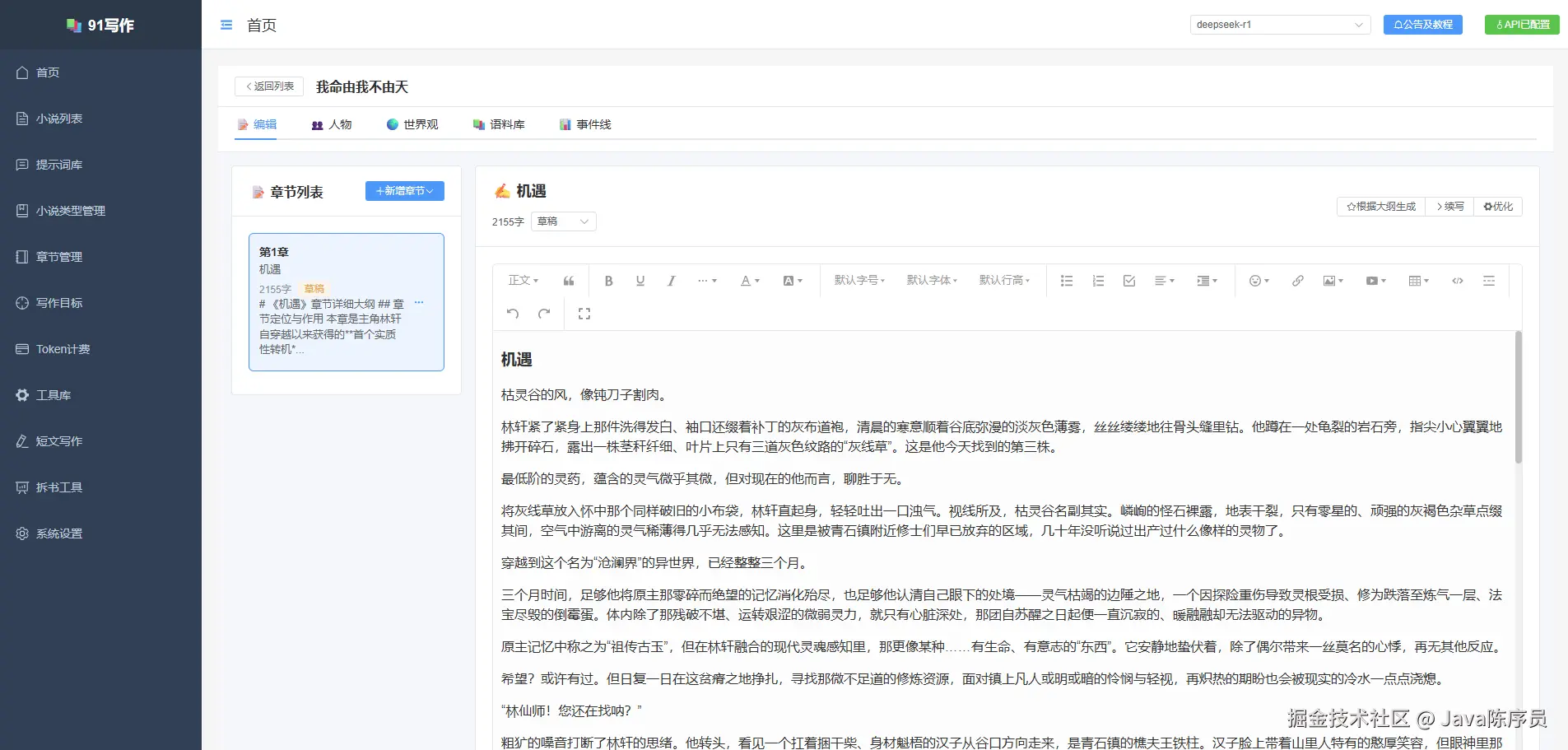1568x750 pixels.
Task: Click the editor vertical scrollbar
Action: 1518,397
